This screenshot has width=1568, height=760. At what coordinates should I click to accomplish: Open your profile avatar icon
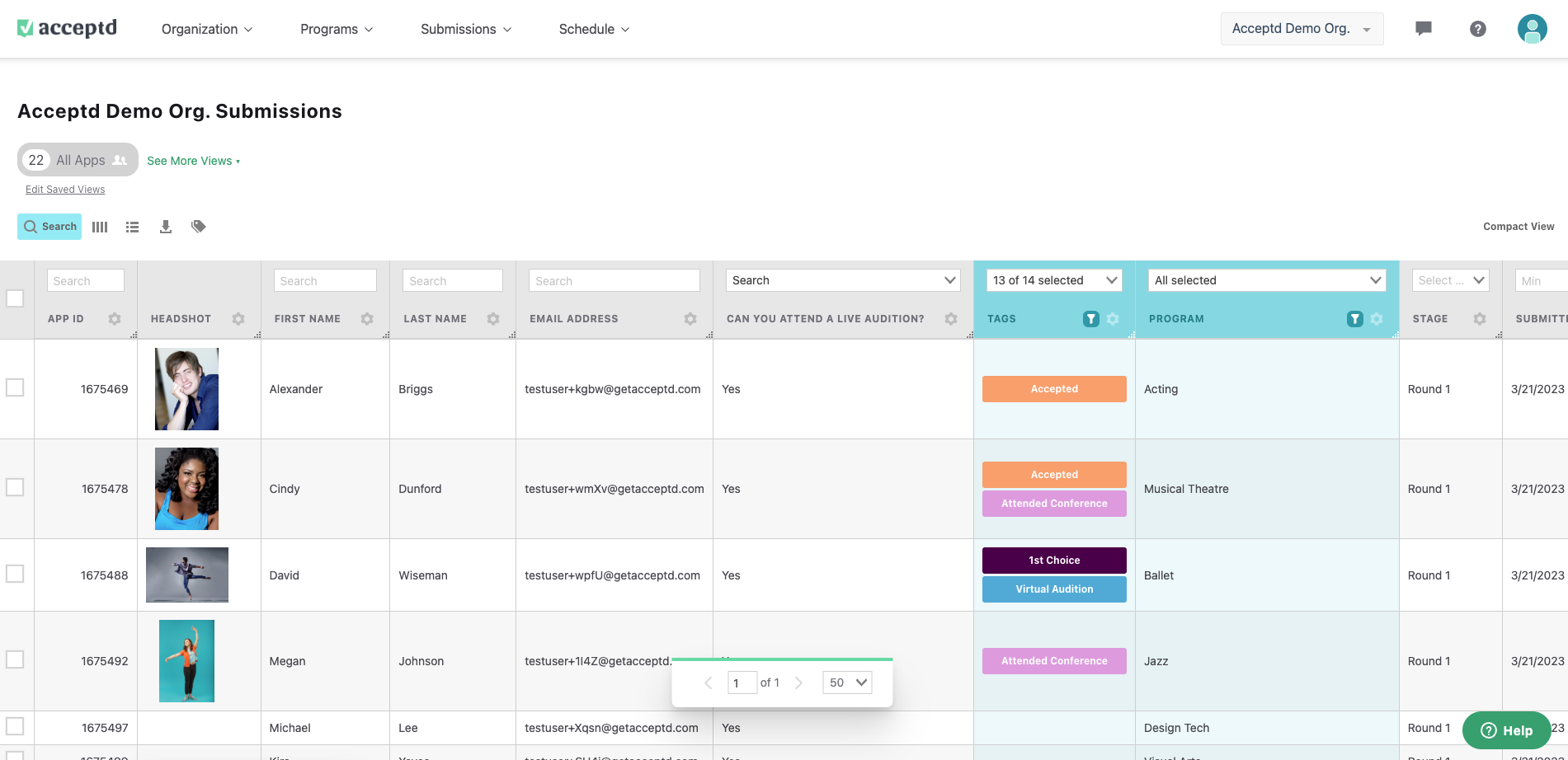pos(1532,28)
